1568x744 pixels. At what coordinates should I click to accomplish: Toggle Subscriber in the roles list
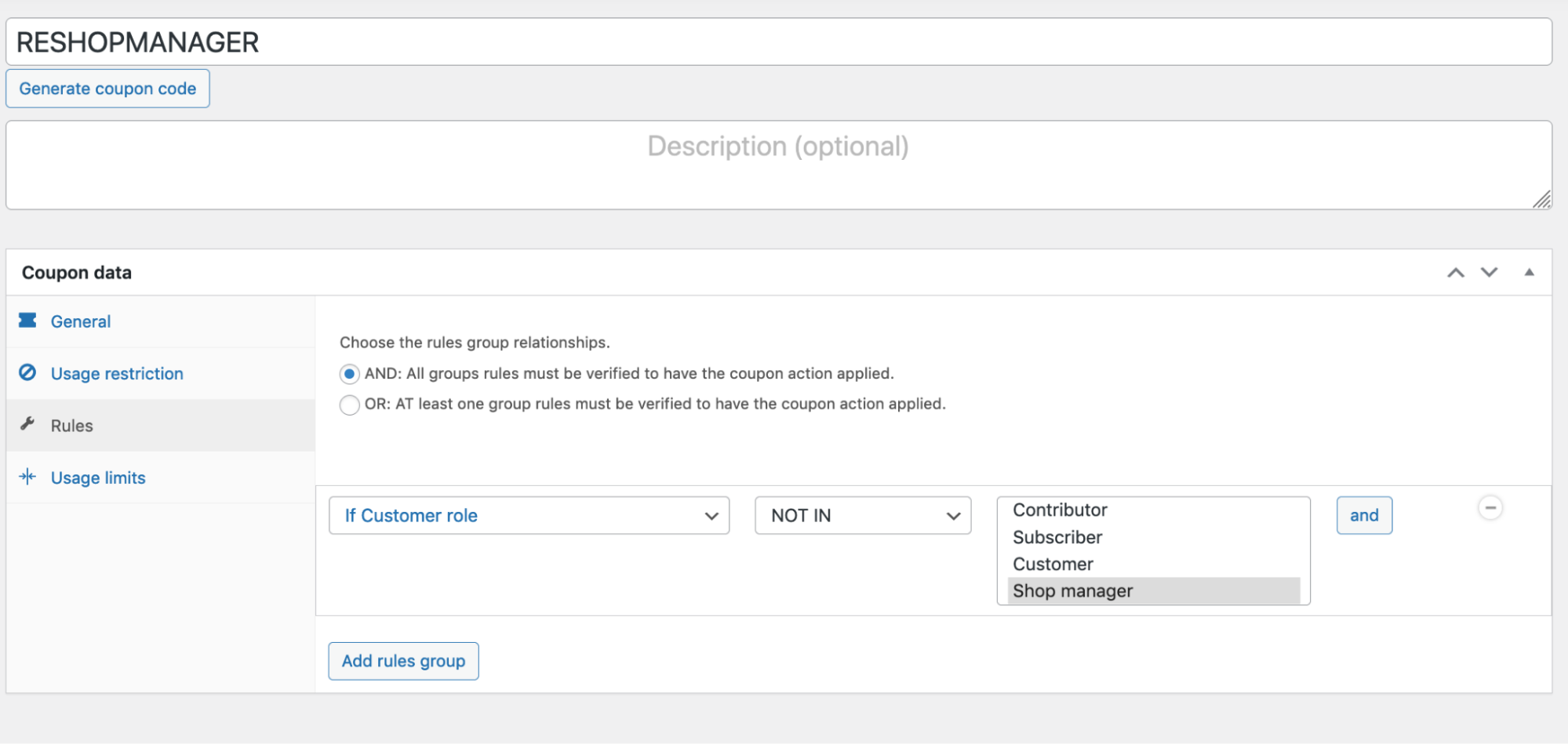point(1057,537)
